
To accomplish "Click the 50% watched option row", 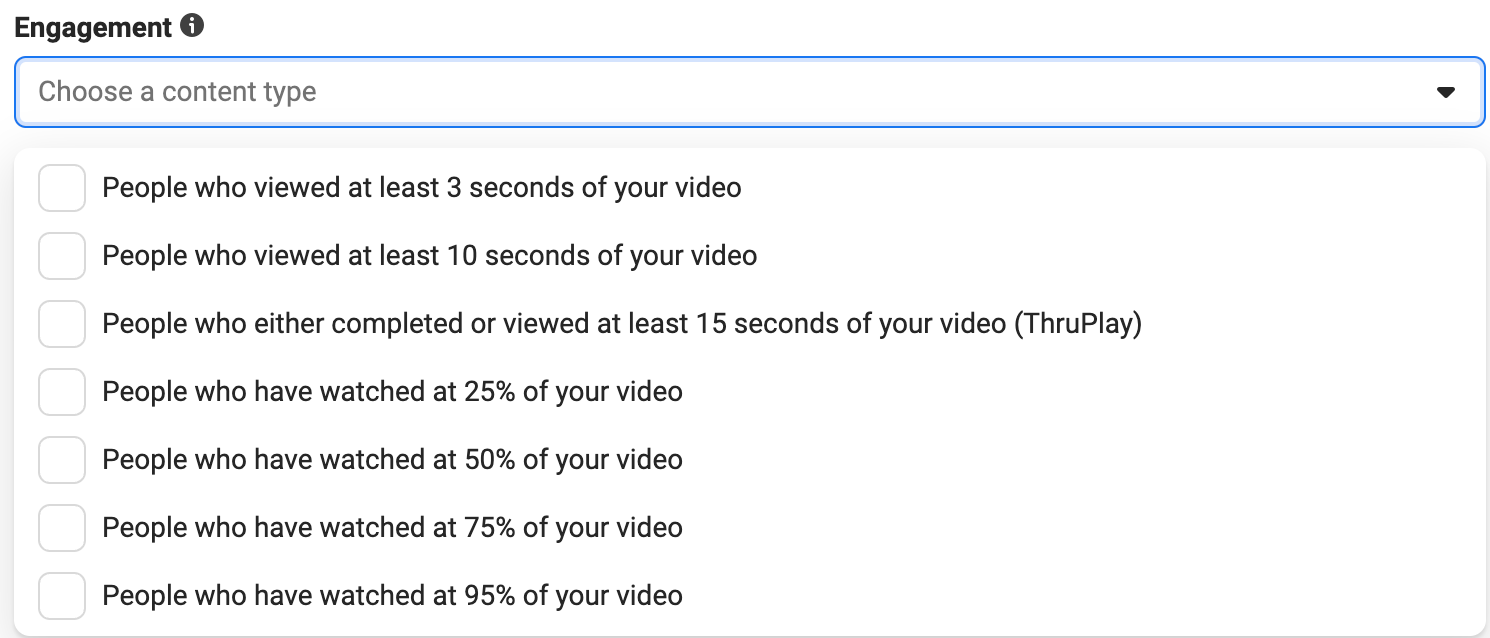I will [391, 459].
